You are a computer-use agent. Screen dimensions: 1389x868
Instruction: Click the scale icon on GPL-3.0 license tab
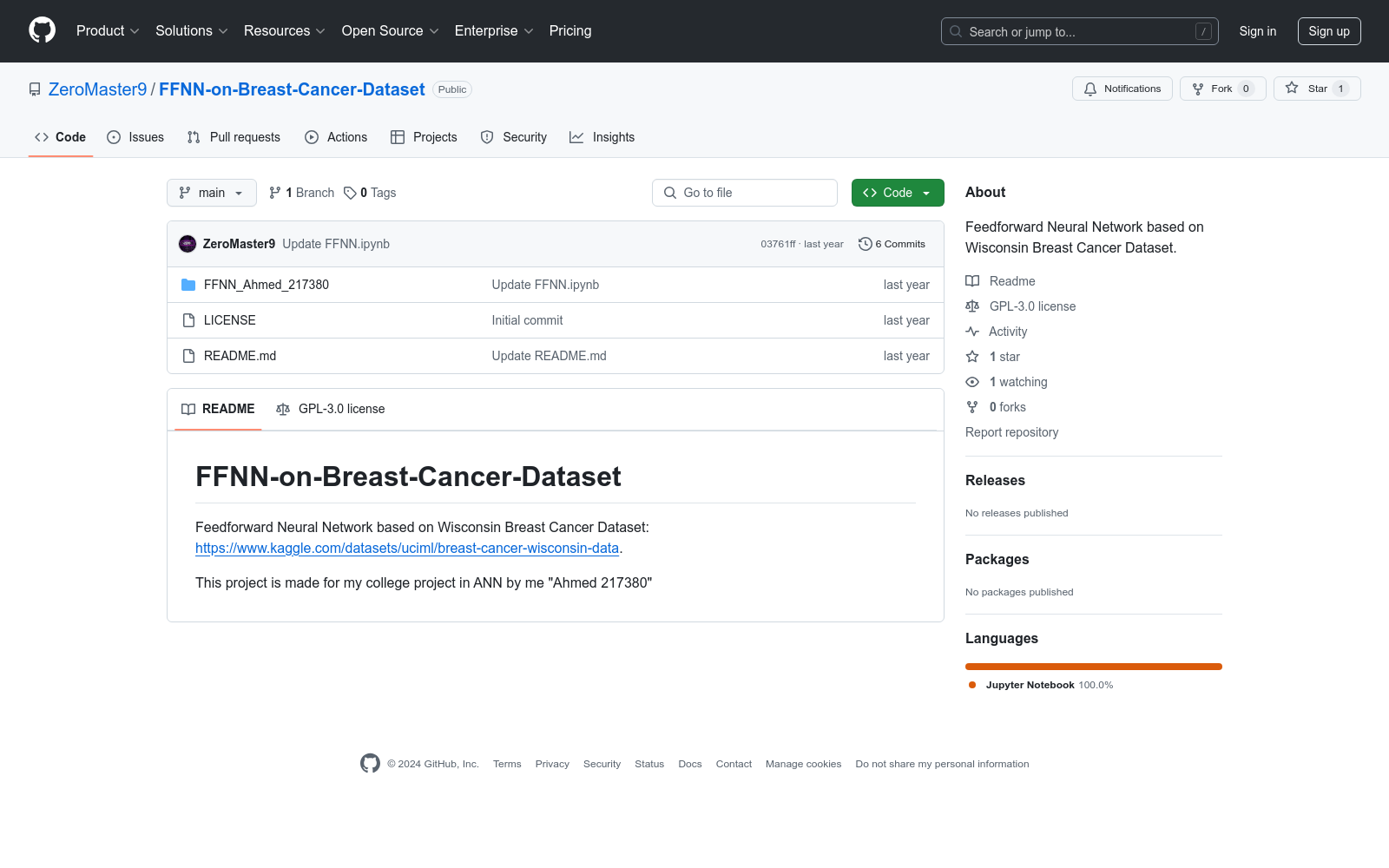pyautogui.click(x=283, y=409)
